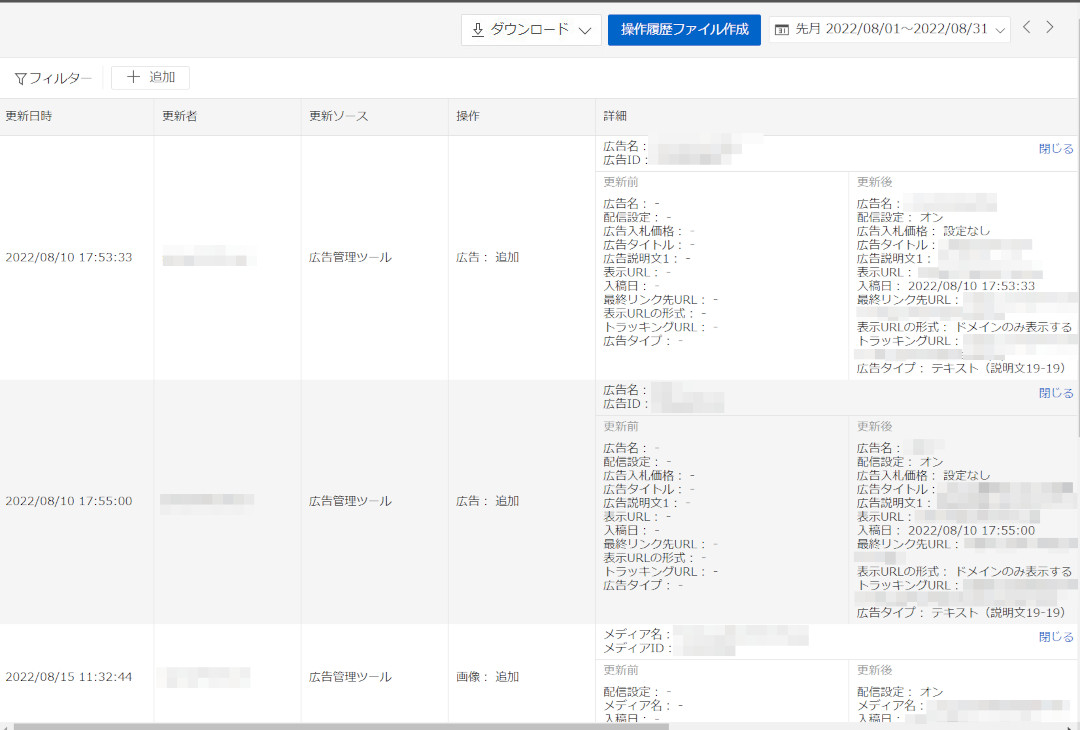1080x730 pixels.
Task: Go to previous period with left arrow
Action: click(x=1026, y=28)
